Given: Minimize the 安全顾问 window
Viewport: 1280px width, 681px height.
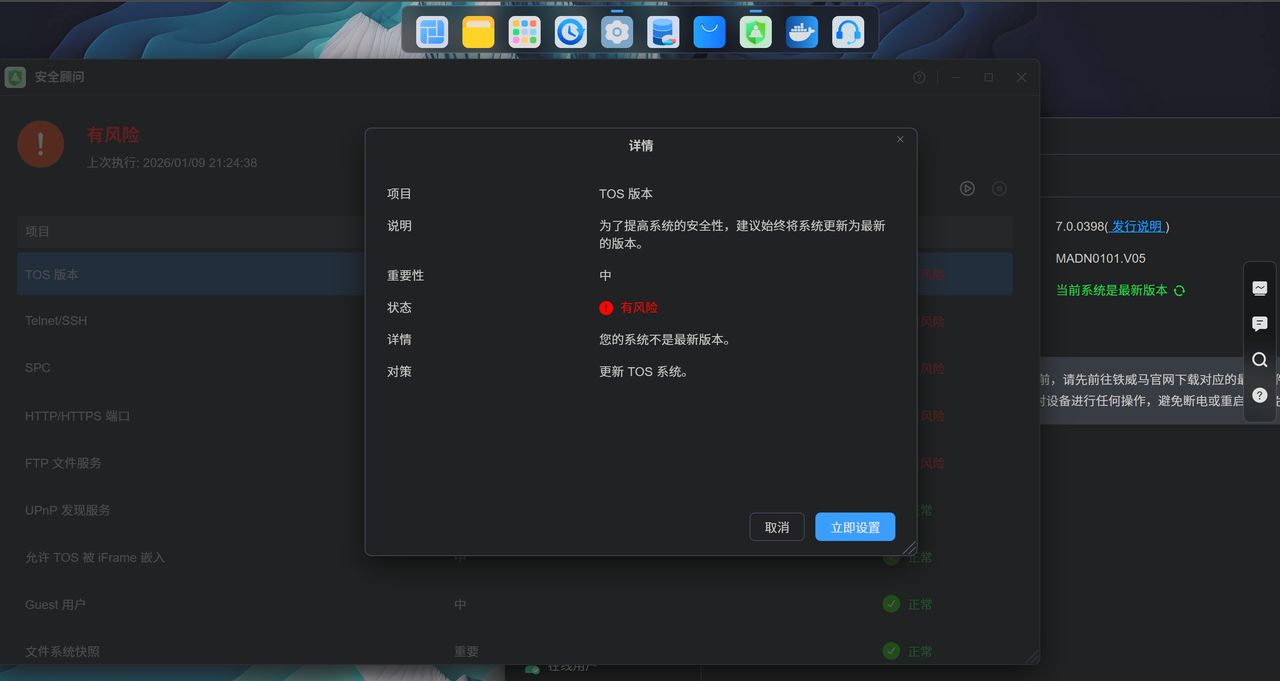Looking at the screenshot, I should point(956,77).
